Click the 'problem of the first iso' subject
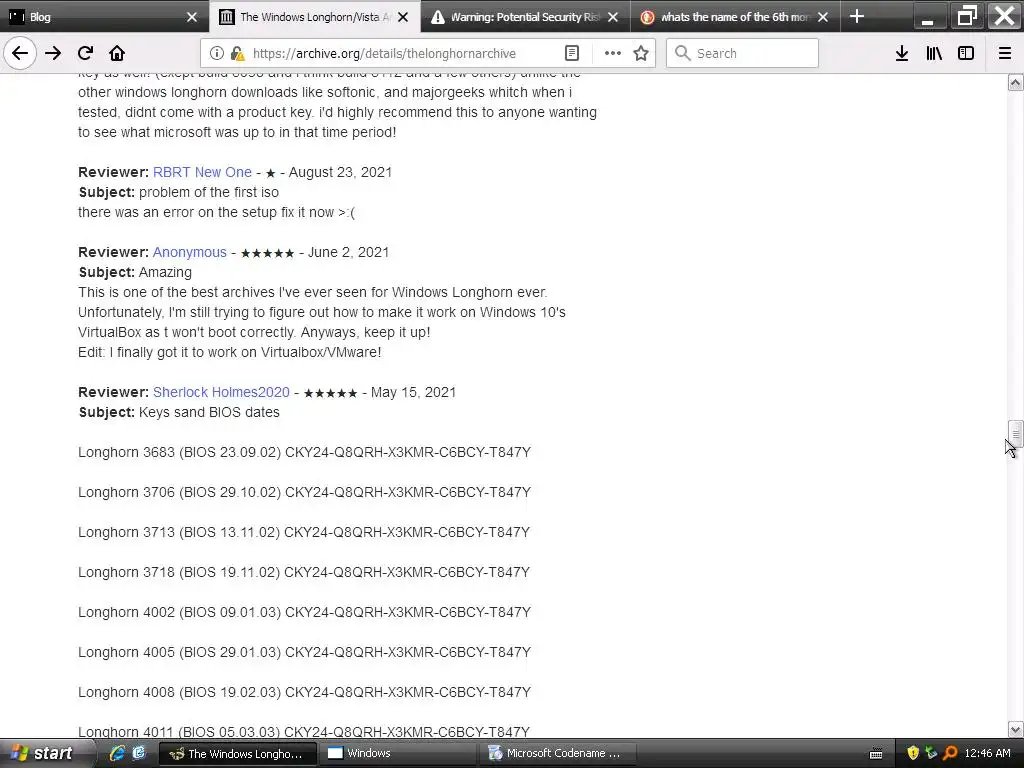Viewport: 1024px width, 768px height. tap(209, 192)
